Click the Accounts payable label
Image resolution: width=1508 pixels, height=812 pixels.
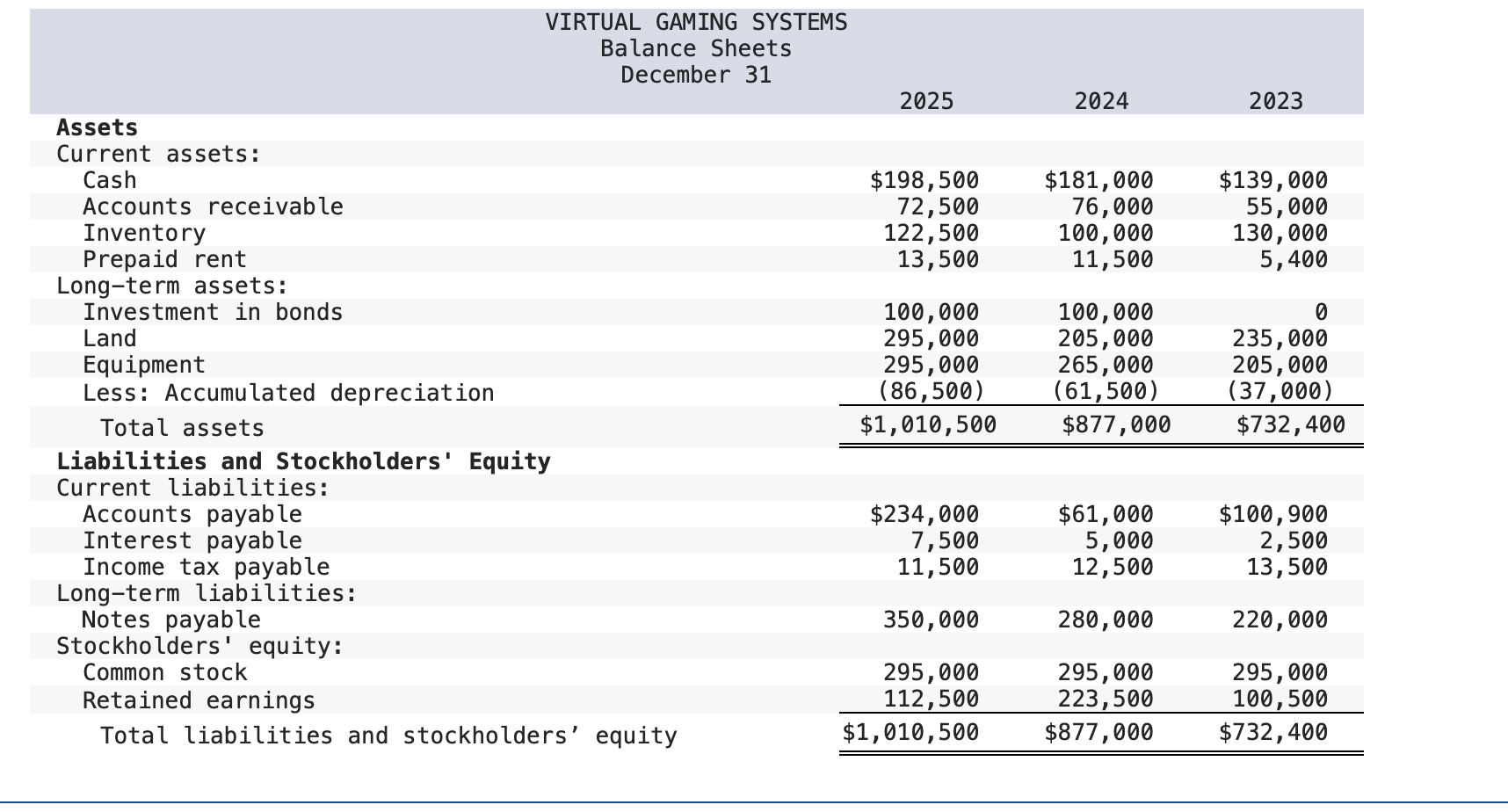tap(192, 514)
